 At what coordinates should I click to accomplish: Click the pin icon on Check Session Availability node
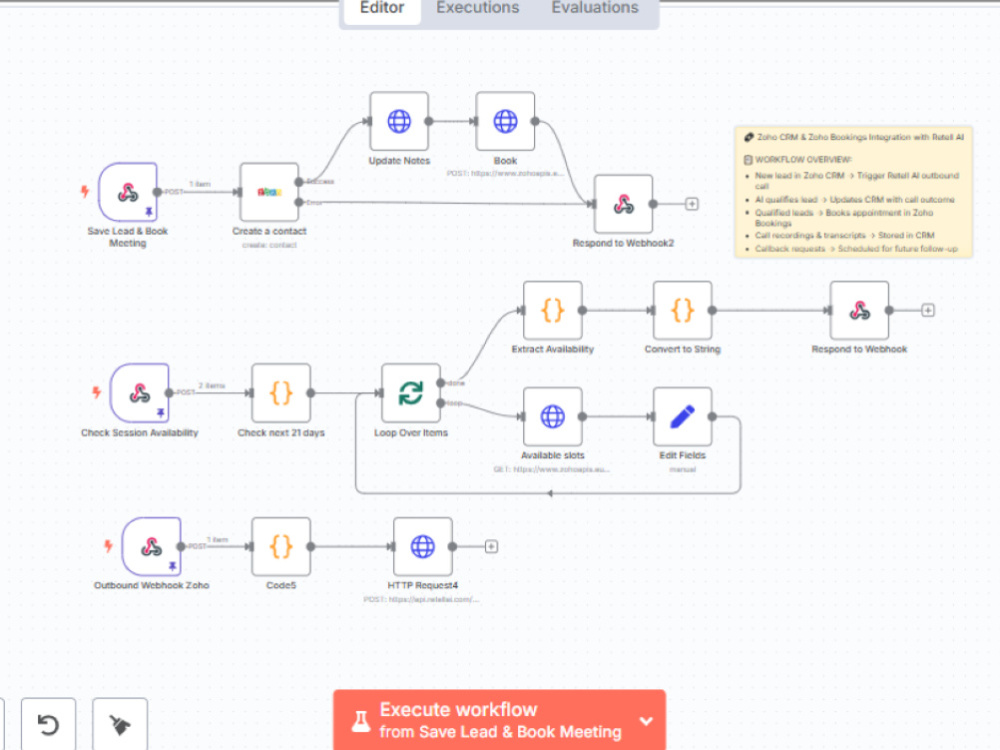point(160,413)
